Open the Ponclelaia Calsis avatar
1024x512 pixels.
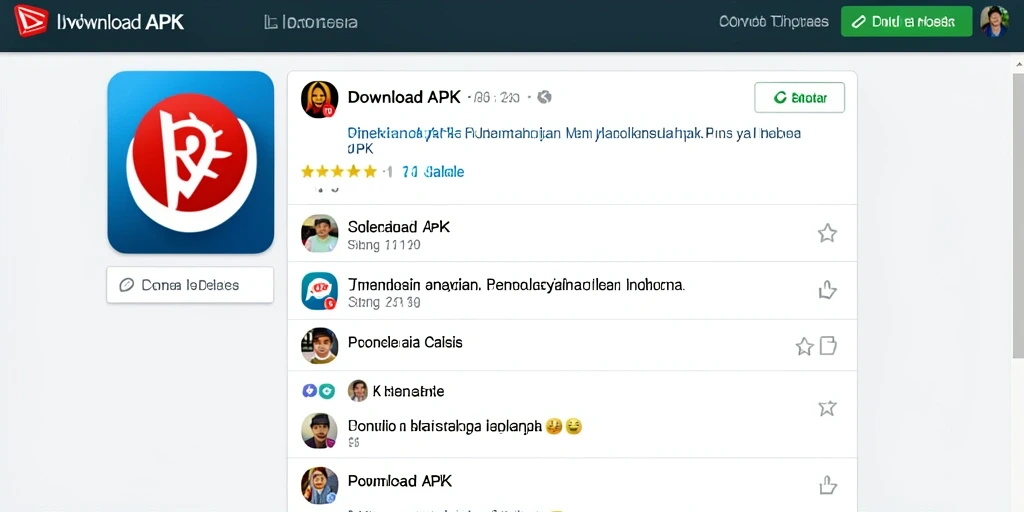pos(319,345)
